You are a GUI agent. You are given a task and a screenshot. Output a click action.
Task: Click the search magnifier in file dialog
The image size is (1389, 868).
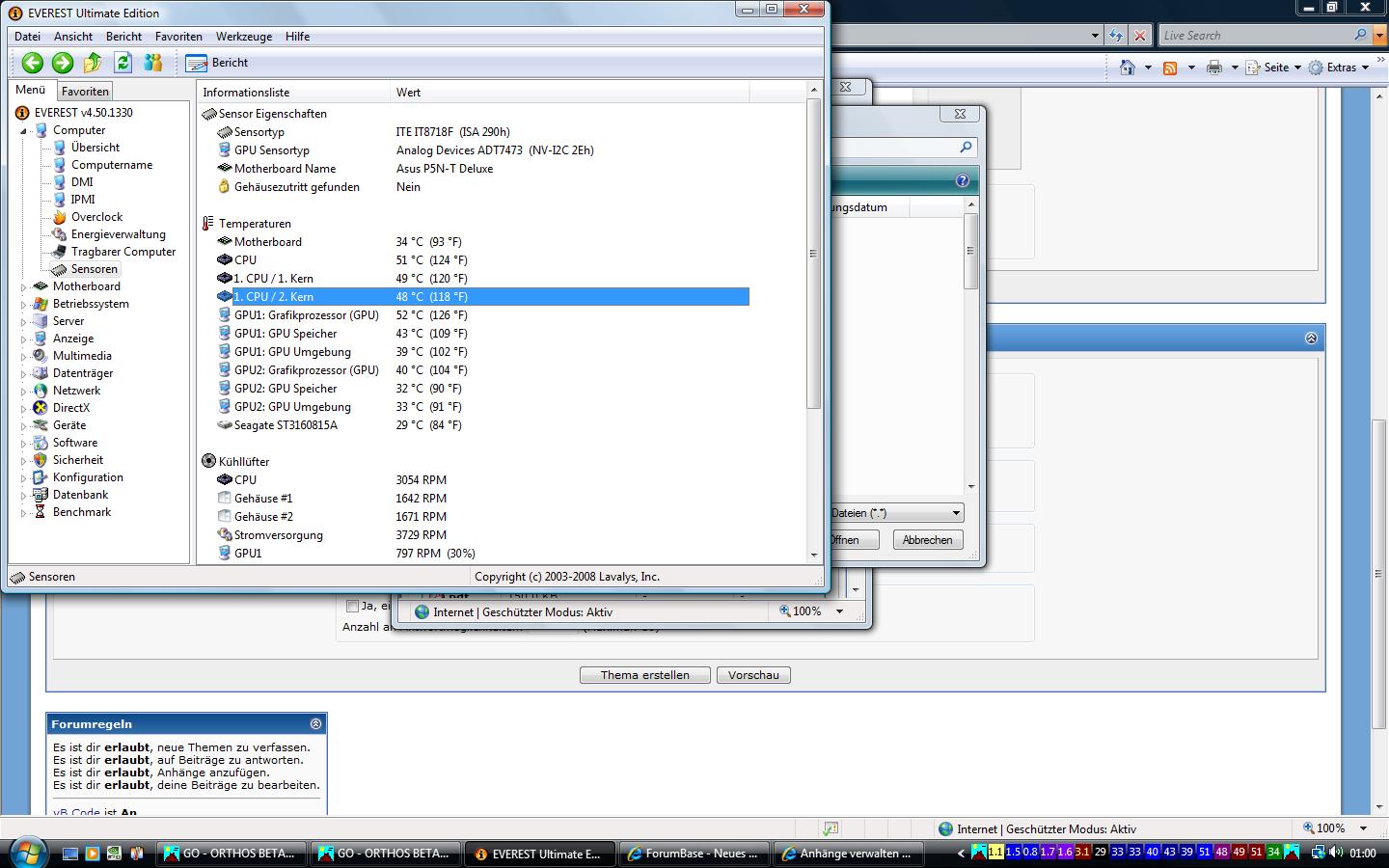pos(966,148)
